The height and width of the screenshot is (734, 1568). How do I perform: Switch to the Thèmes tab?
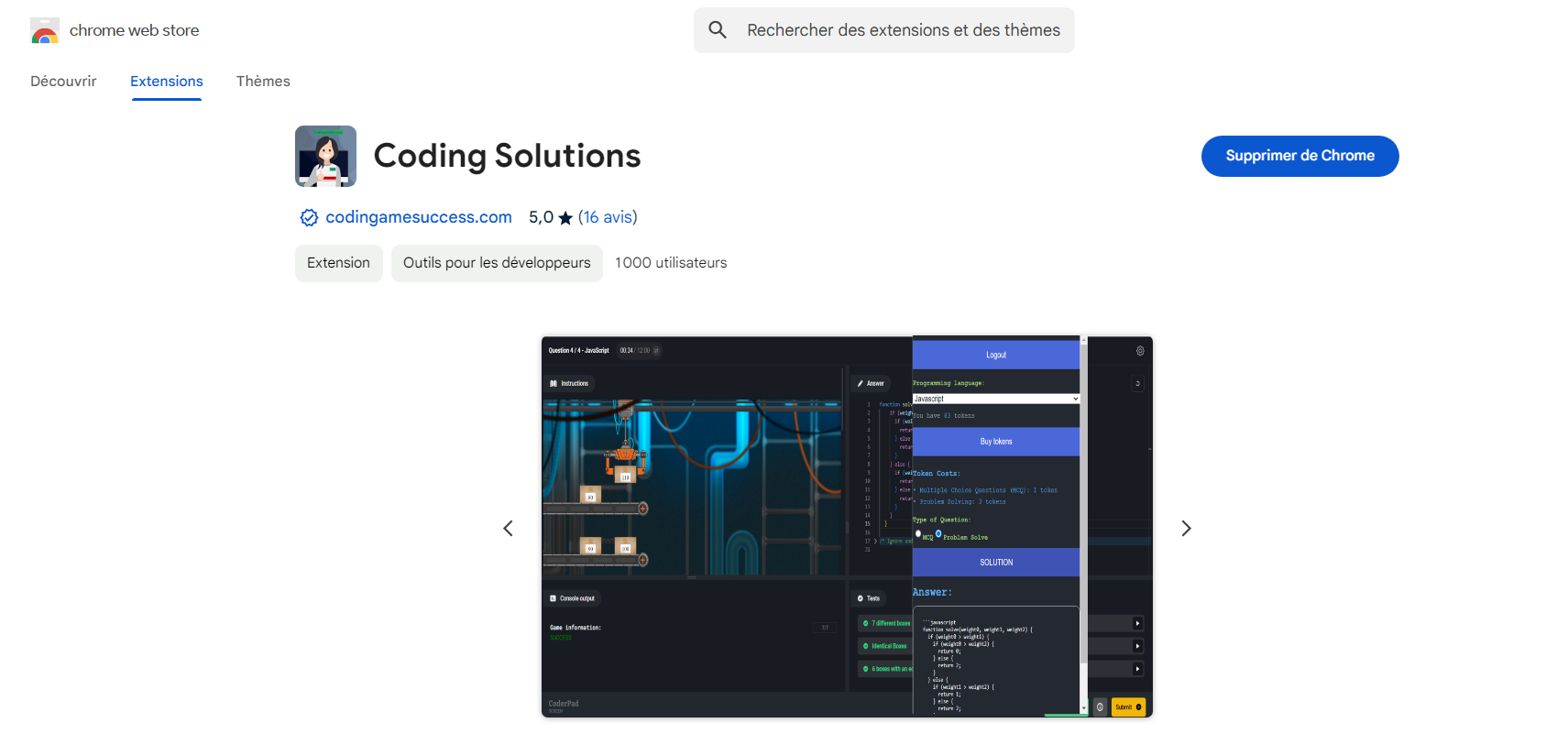pos(263,82)
